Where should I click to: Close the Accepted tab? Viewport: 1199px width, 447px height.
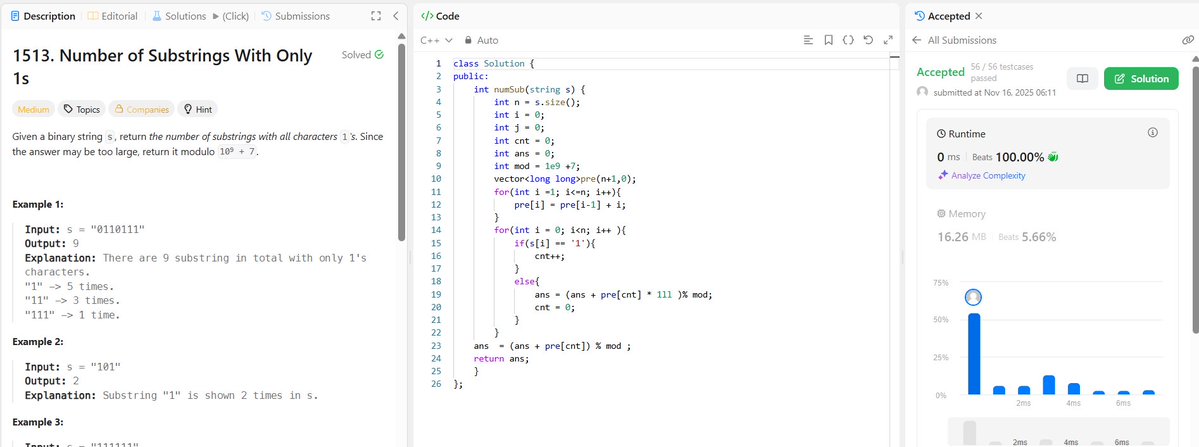[979, 16]
